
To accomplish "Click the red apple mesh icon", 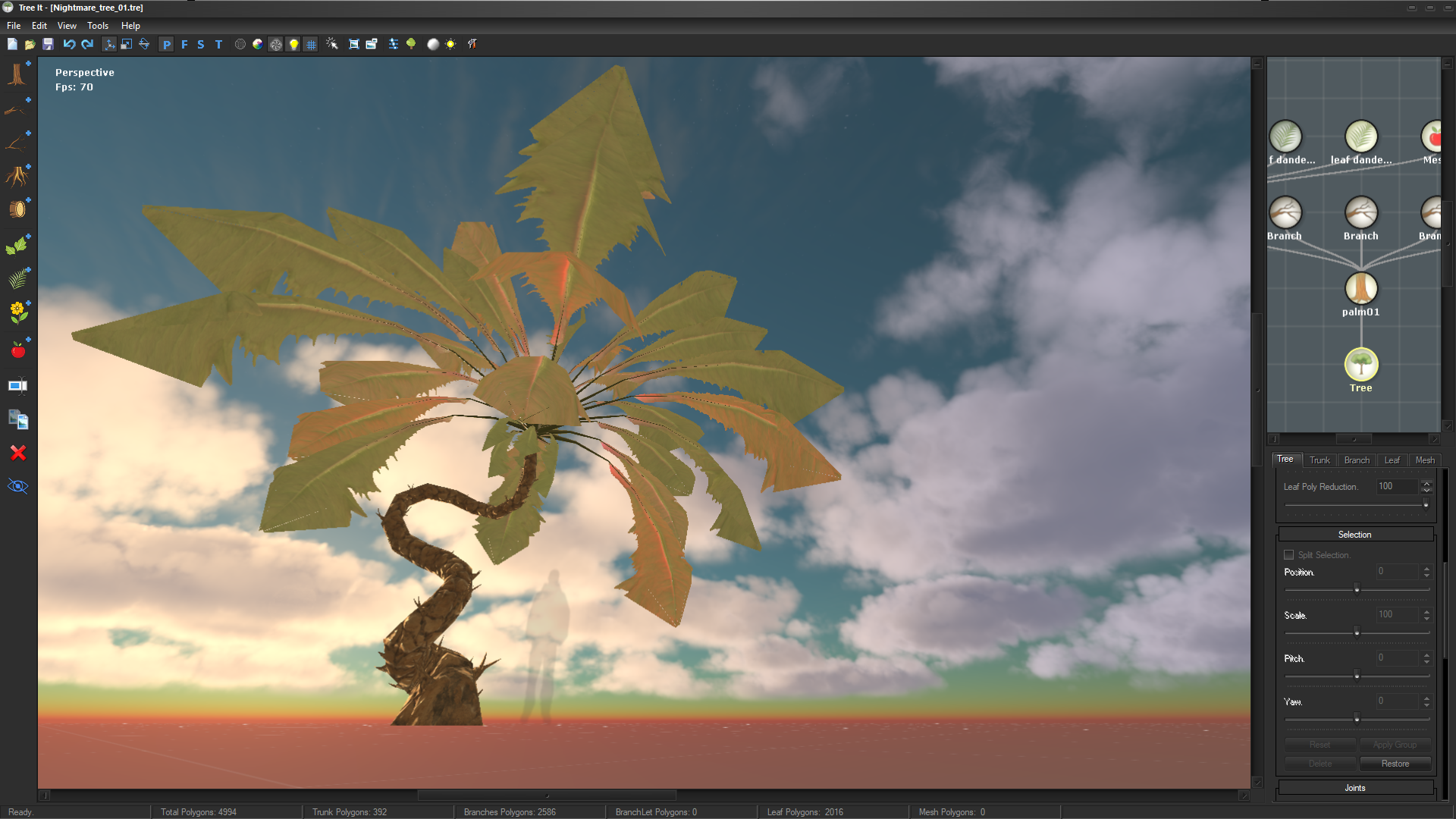I will tap(17, 350).
